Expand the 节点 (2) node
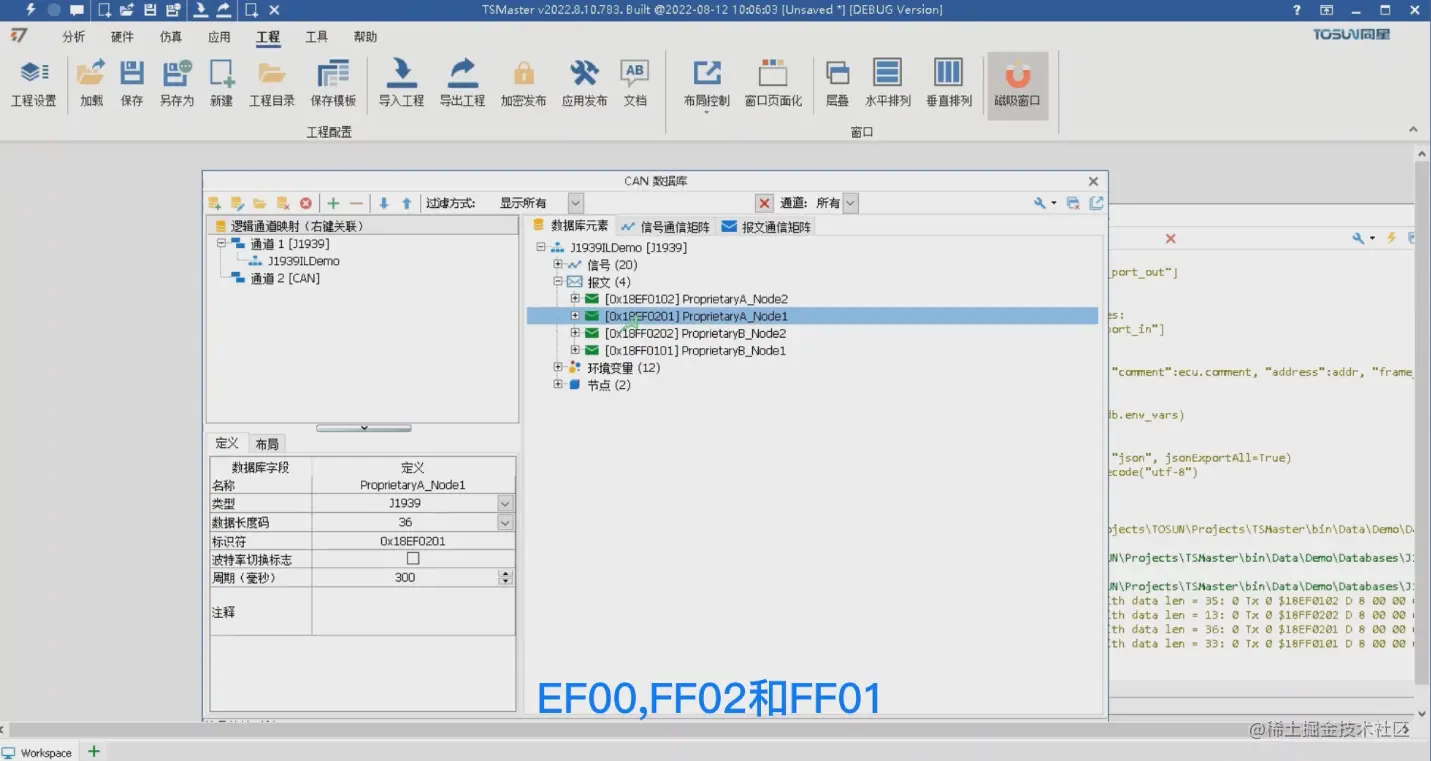This screenshot has width=1431, height=761. pos(558,385)
